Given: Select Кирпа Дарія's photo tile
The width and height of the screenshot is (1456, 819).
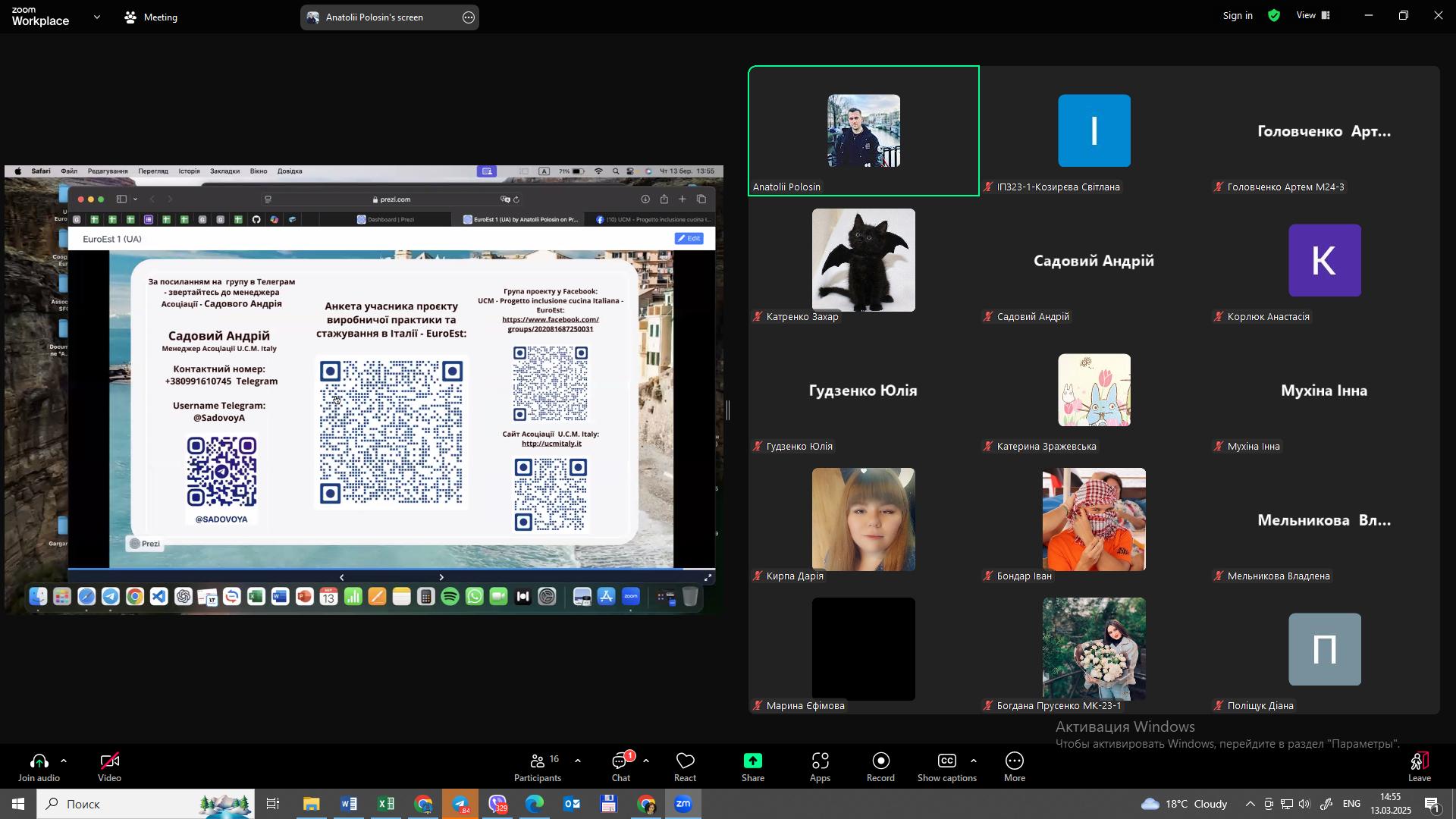Looking at the screenshot, I should tap(864, 519).
